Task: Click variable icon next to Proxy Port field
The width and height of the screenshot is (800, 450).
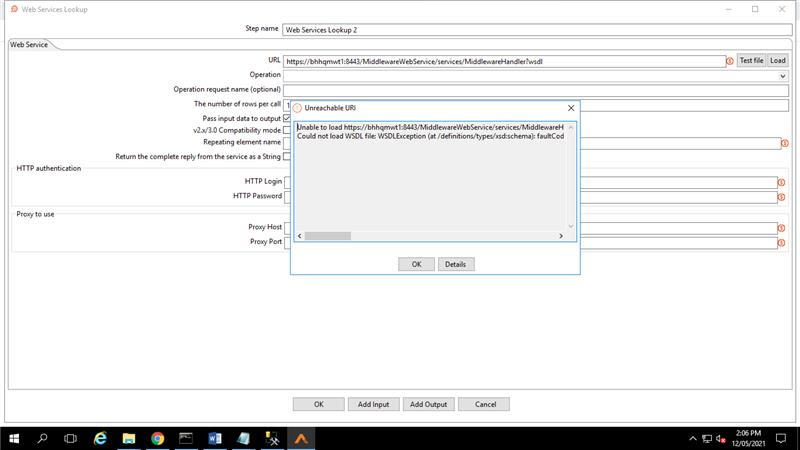Action: [781, 243]
